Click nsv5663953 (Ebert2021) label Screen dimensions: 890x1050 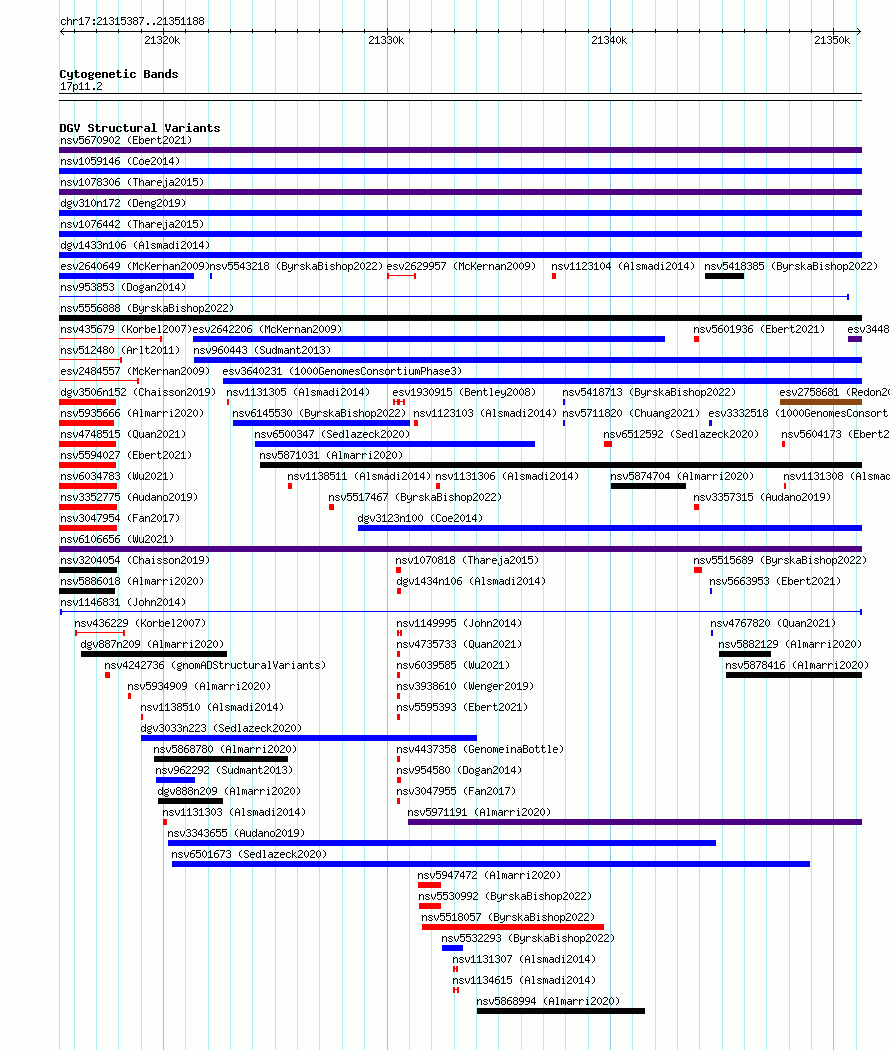coord(775,581)
